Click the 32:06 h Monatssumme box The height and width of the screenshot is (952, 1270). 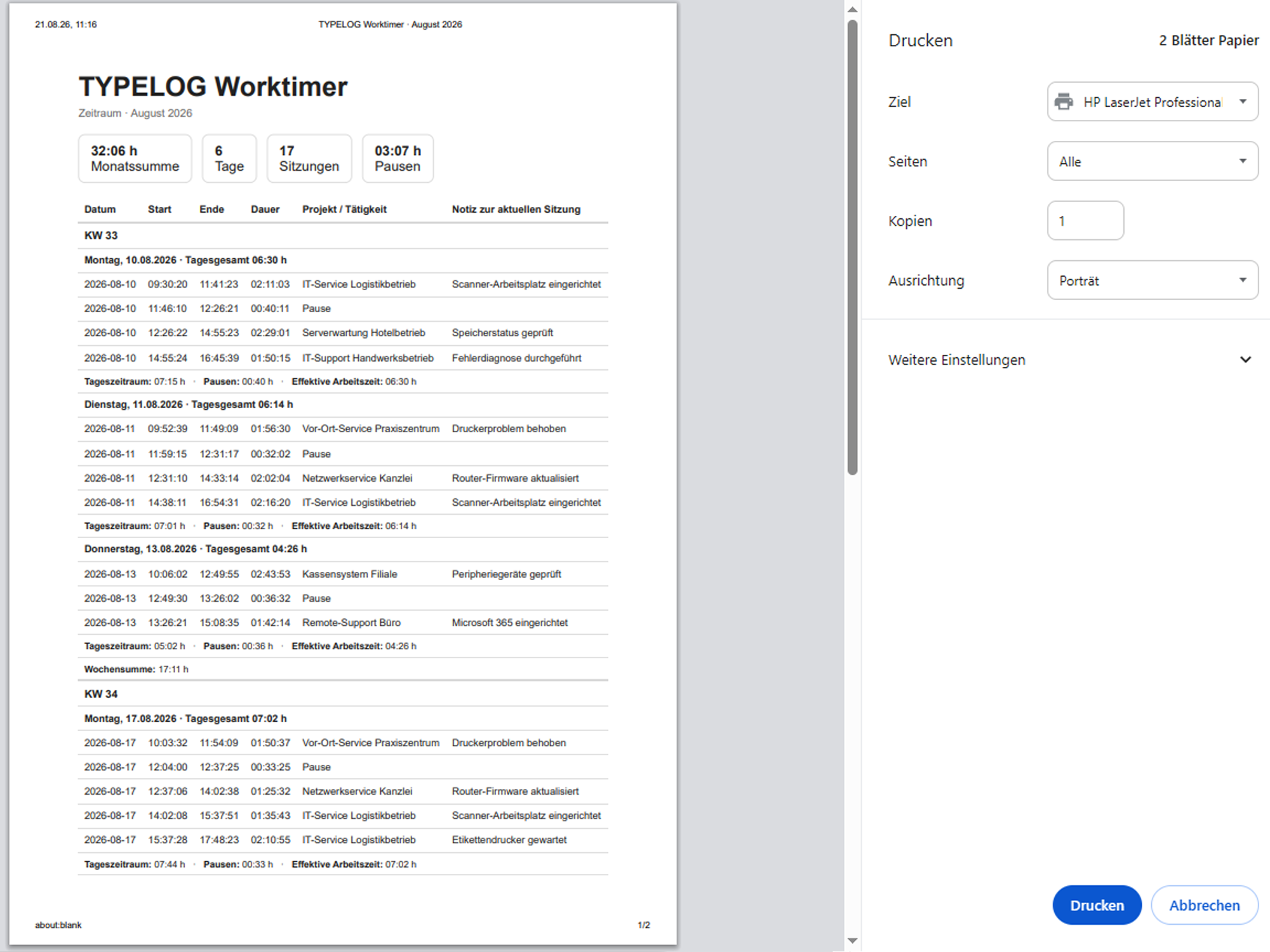pyautogui.click(x=135, y=159)
